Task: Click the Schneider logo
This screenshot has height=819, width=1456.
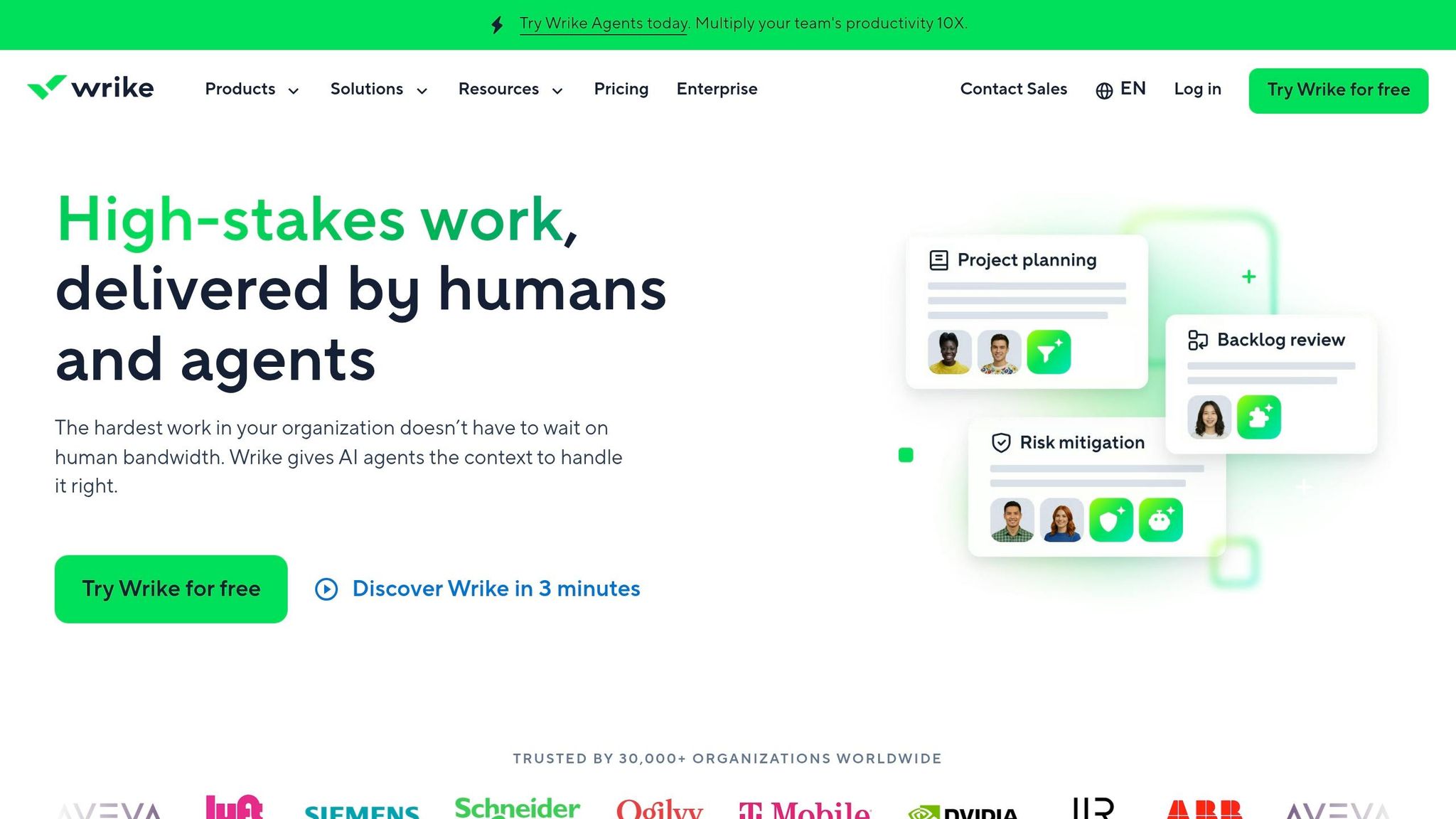Action: coord(517,807)
